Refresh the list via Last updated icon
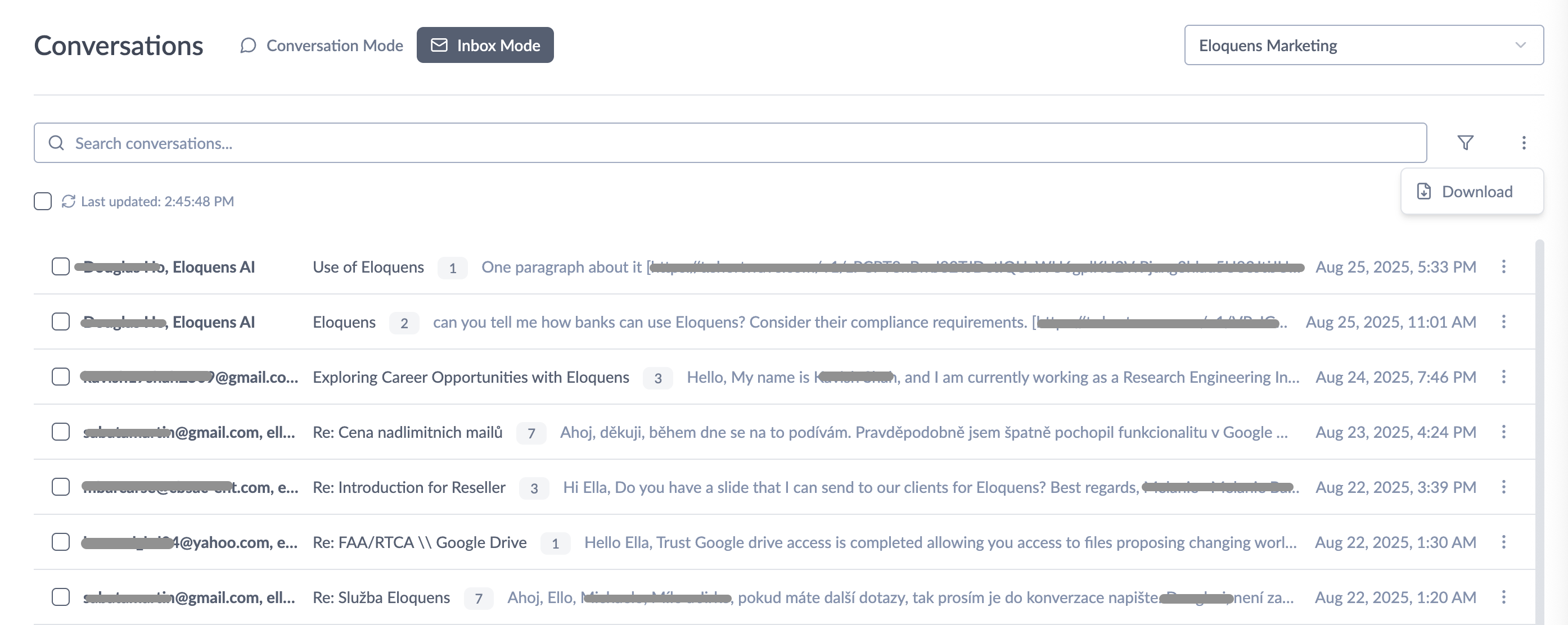This screenshot has height=625, width=1568. [68, 201]
